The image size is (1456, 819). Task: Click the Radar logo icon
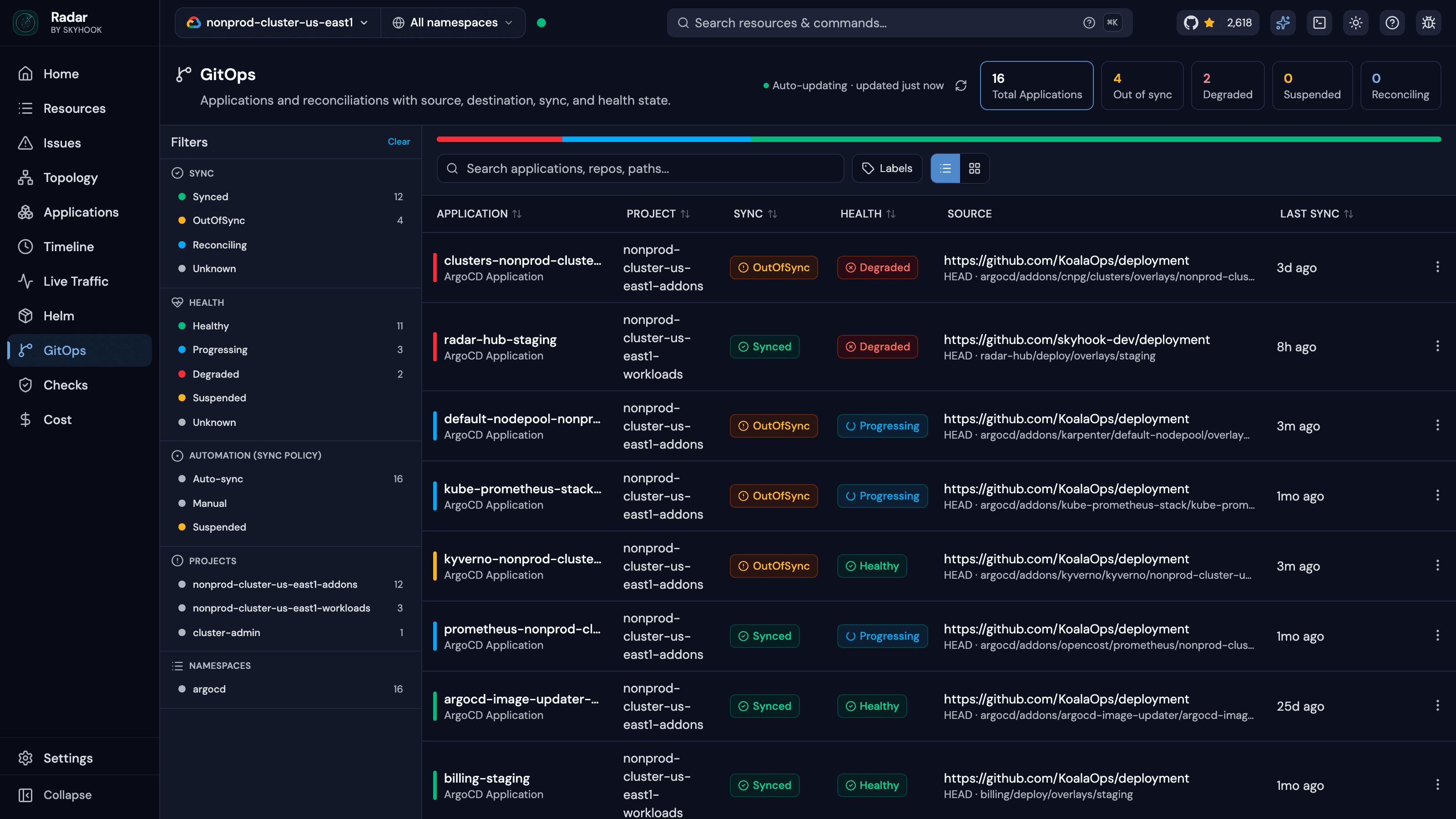pos(25,23)
